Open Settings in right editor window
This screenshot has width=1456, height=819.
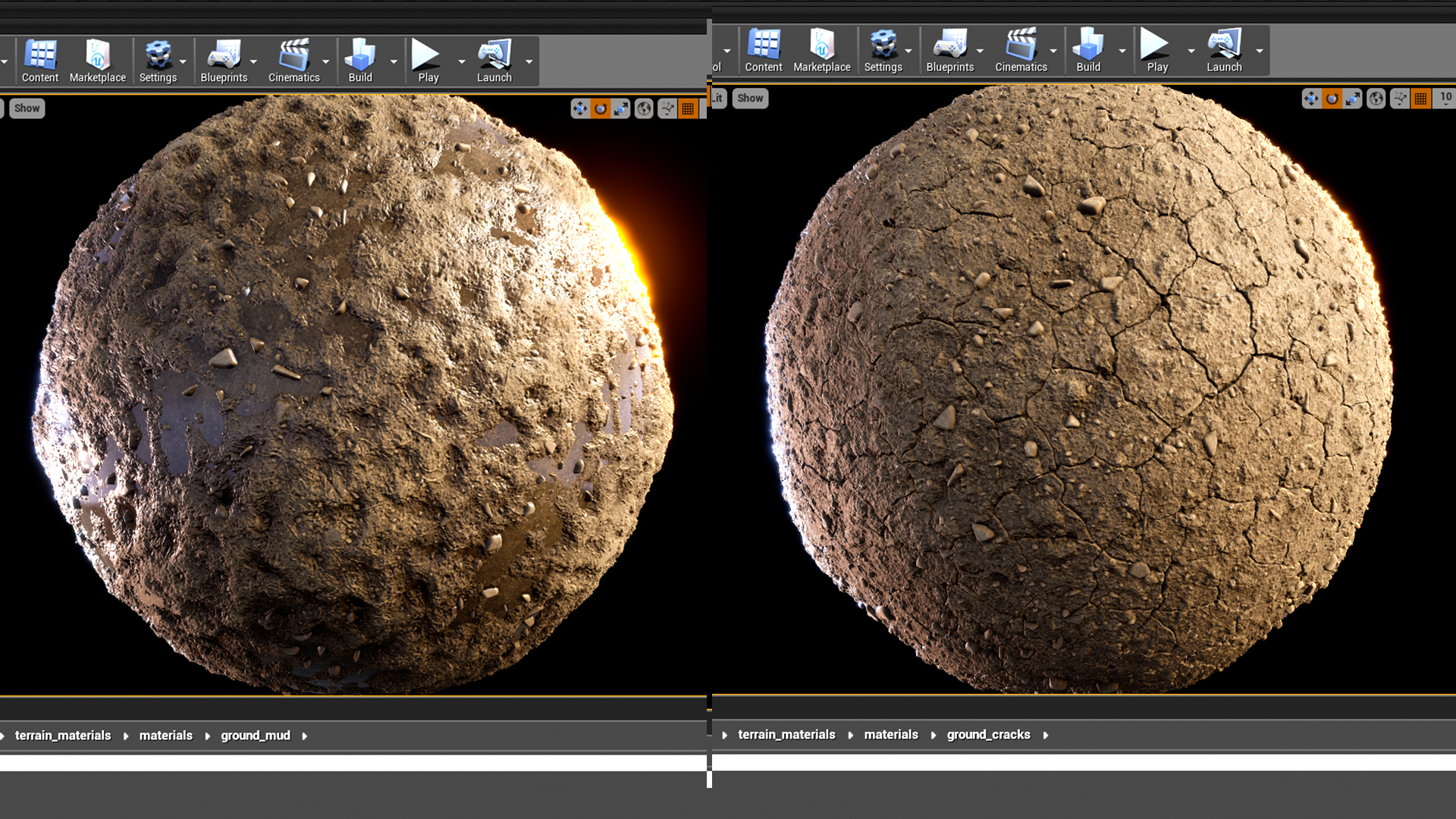[883, 50]
